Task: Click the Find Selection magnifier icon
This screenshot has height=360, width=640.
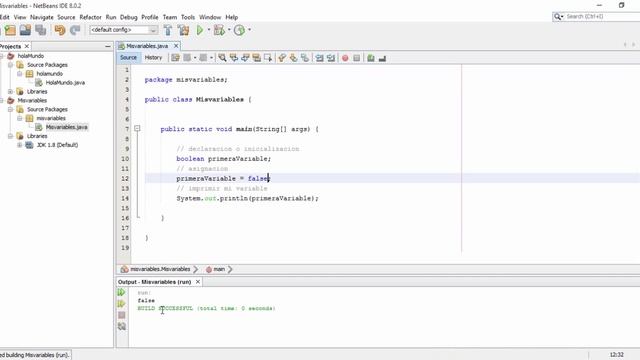Action: point(222,58)
